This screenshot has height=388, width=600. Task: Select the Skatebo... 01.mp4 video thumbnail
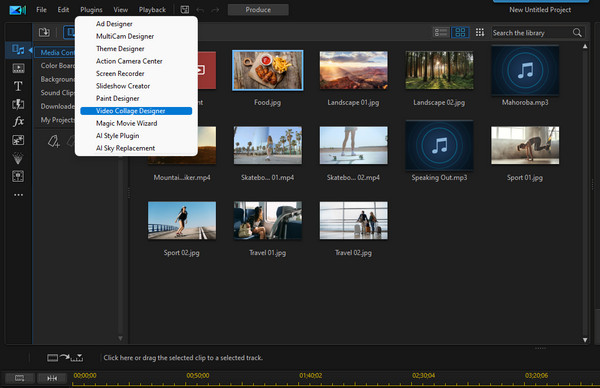point(267,145)
